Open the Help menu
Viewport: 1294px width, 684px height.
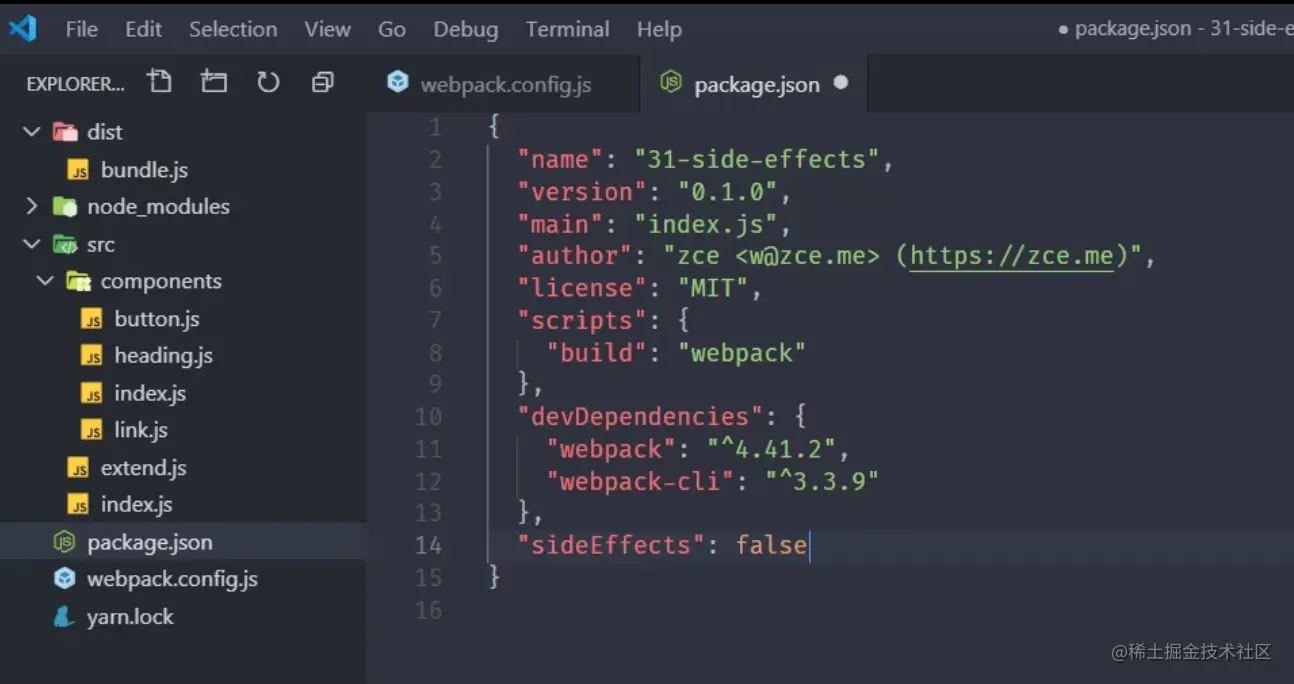point(659,29)
